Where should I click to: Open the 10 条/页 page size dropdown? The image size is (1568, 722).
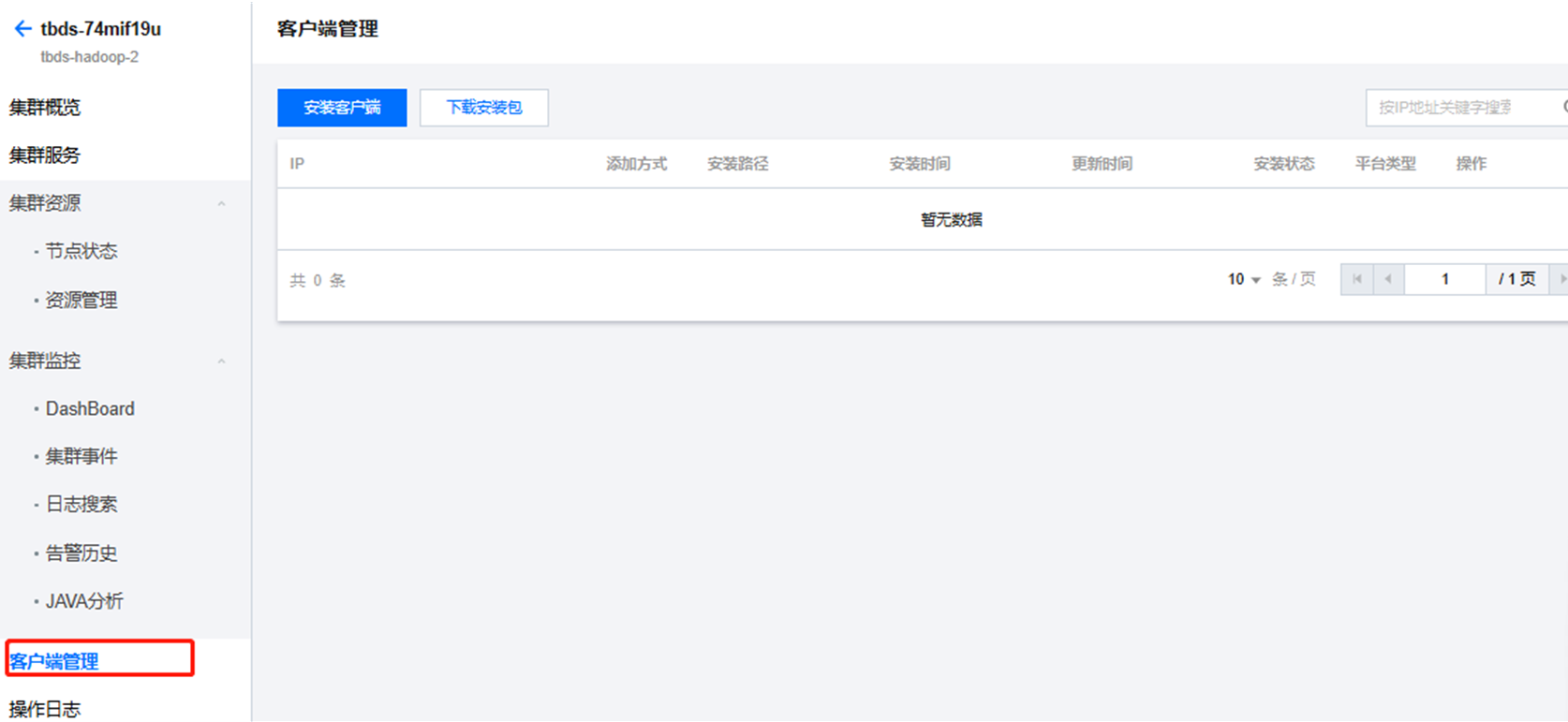coord(1244,279)
